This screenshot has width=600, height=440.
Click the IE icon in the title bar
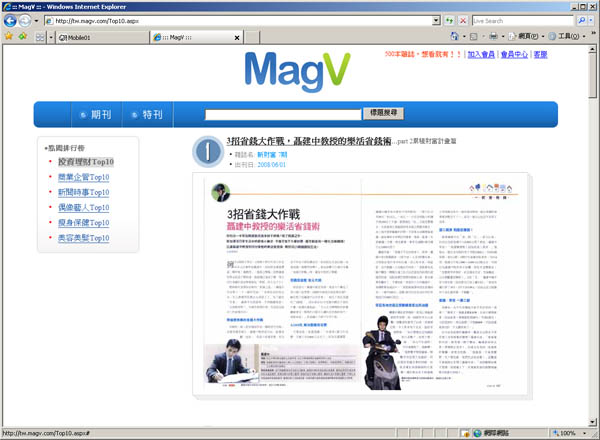click(x=7, y=7)
